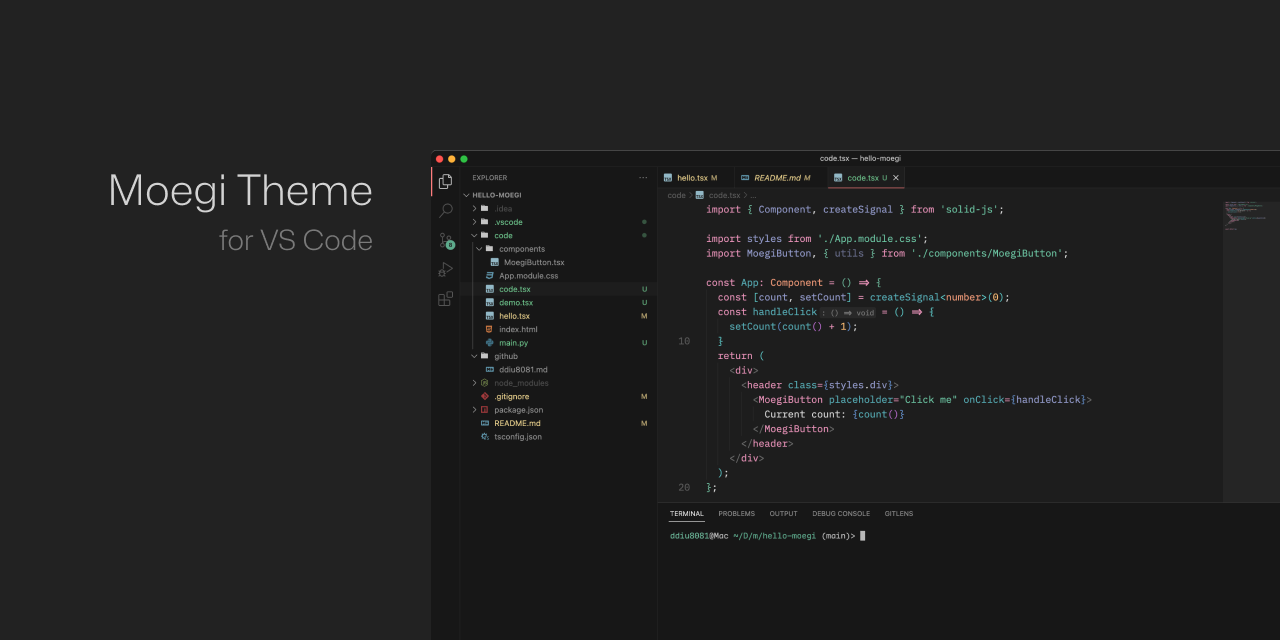Image resolution: width=1280 pixels, height=640 pixels.
Task: Select the DEBUG CONSOLE panel tab
Action: point(841,514)
